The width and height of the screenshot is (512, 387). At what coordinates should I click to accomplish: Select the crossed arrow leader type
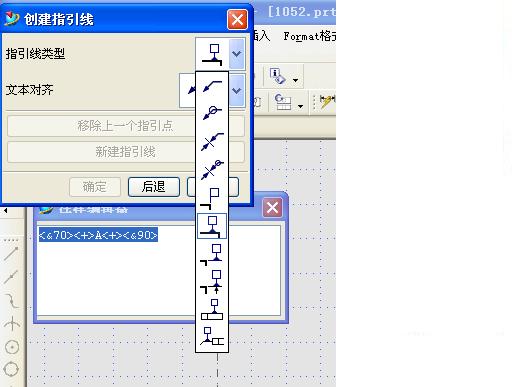pos(212,141)
